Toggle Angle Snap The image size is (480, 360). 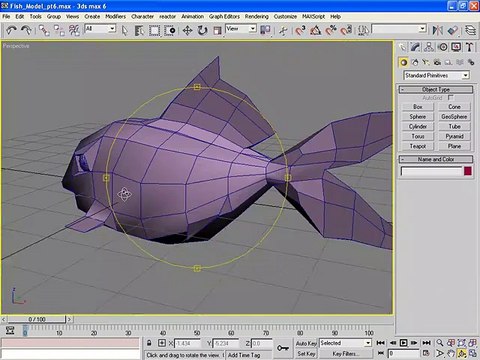point(316,31)
